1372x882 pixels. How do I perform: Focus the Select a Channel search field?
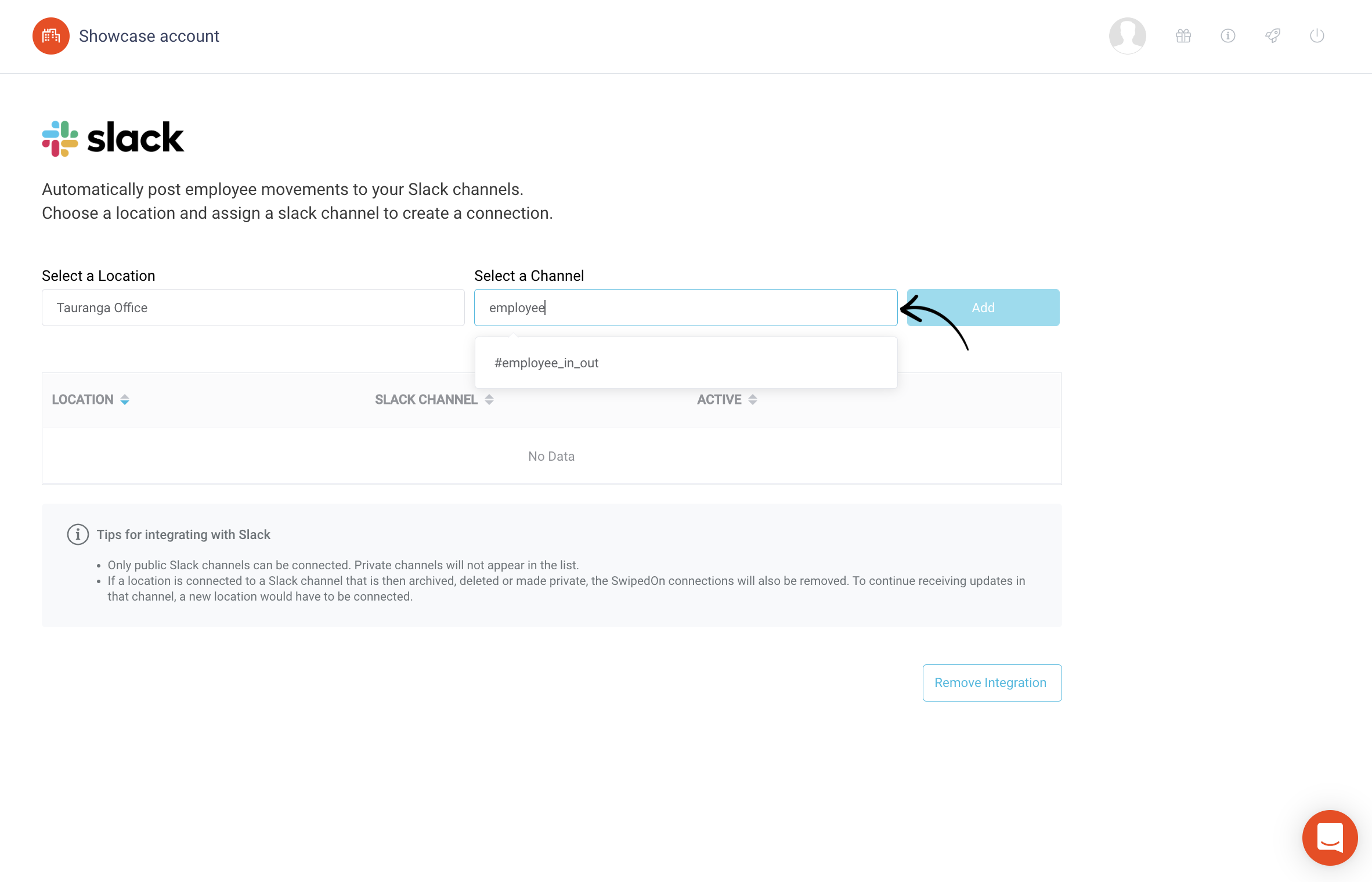[x=686, y=308]
